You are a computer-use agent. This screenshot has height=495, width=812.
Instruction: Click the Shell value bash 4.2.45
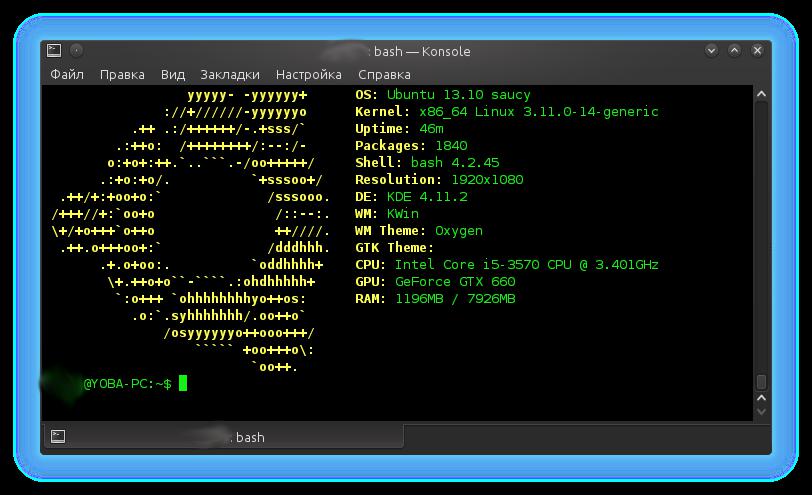click(x=455, y=163)
